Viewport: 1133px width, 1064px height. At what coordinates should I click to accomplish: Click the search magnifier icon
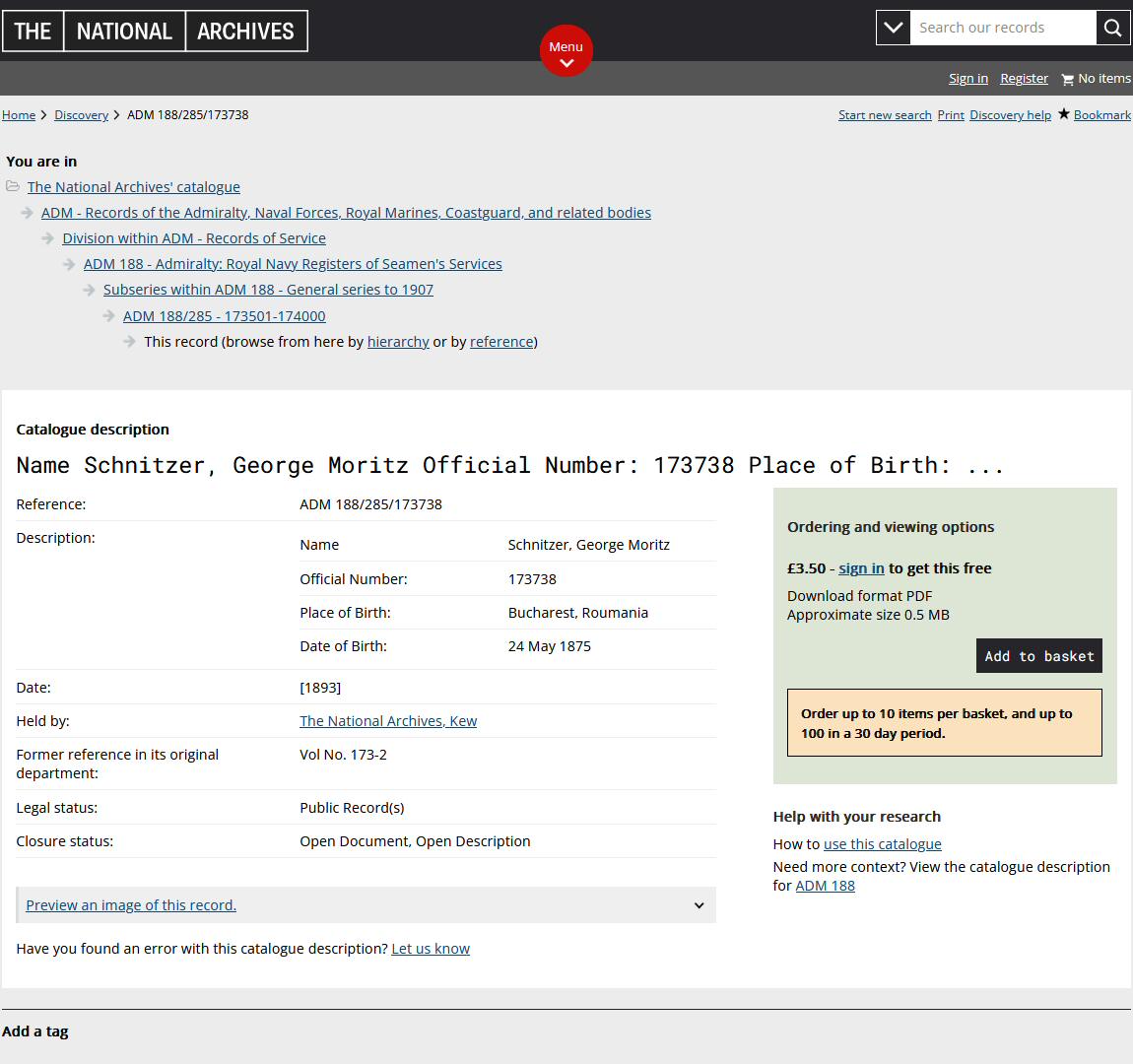tap(1112, 28)
